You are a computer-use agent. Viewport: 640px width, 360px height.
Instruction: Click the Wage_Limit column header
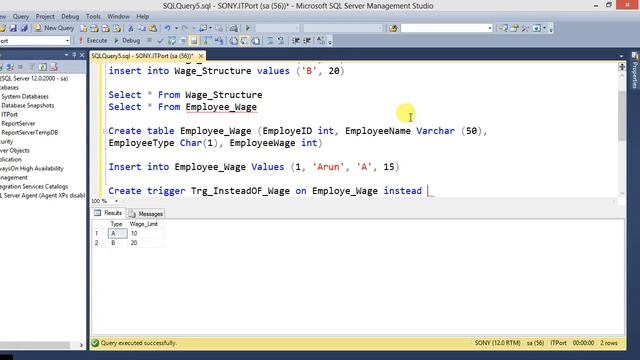tap(144, 224)
